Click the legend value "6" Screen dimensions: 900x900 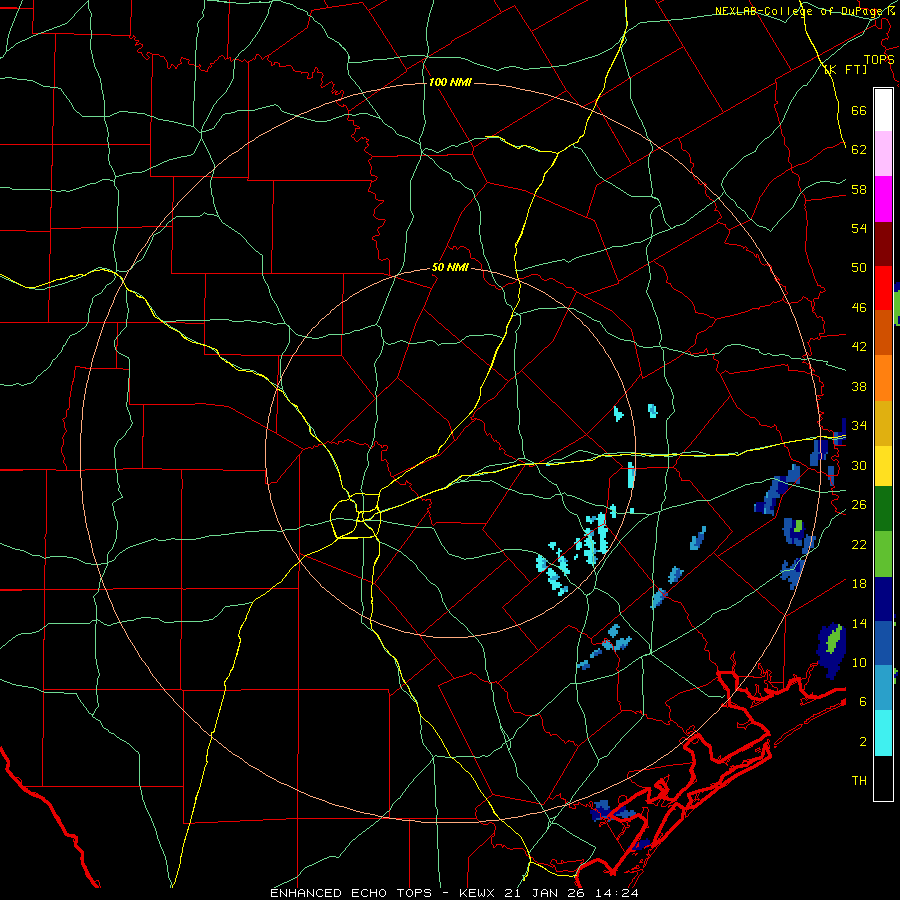862,702
